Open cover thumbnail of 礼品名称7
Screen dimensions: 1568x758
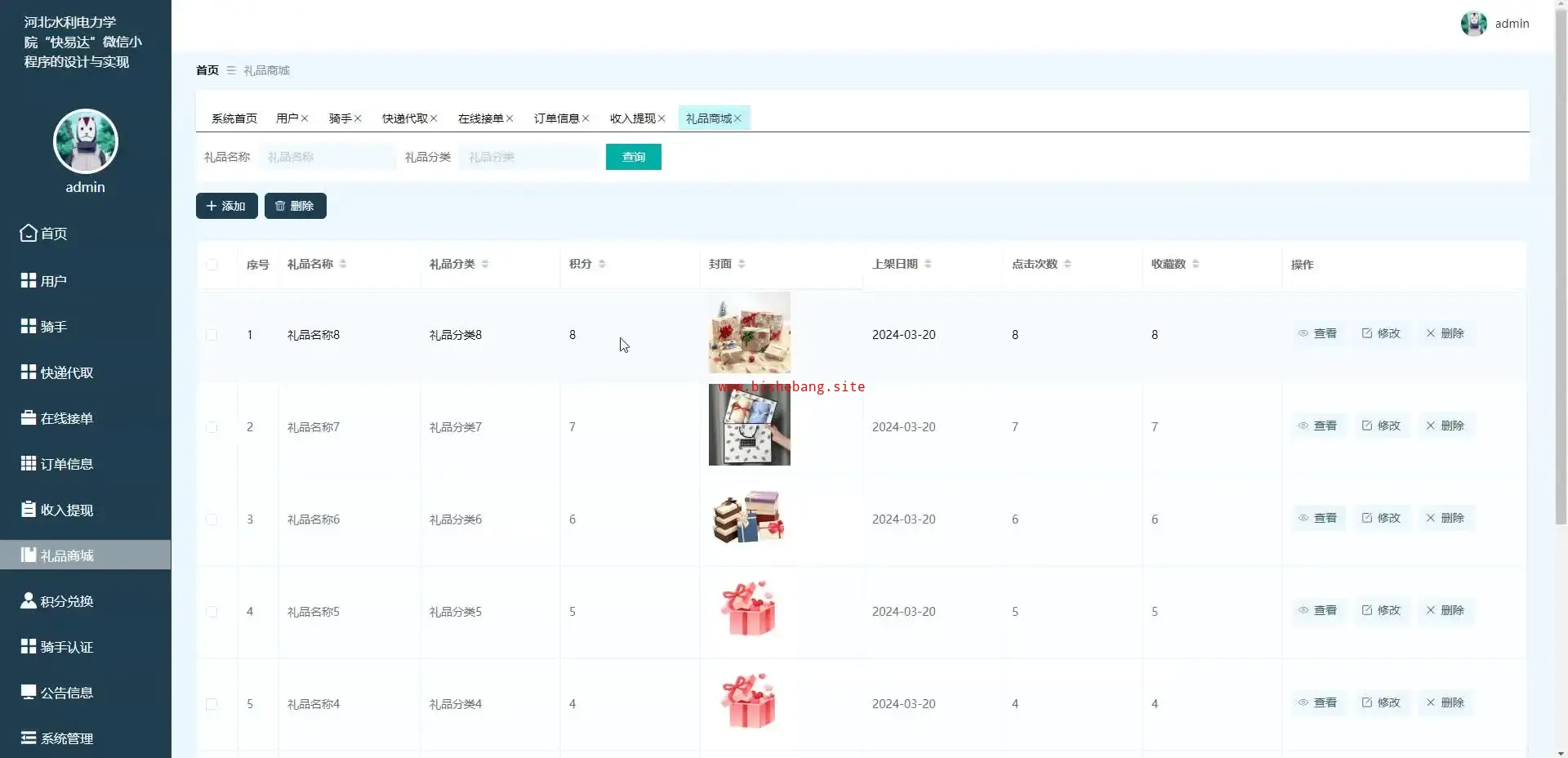(750, 425)
